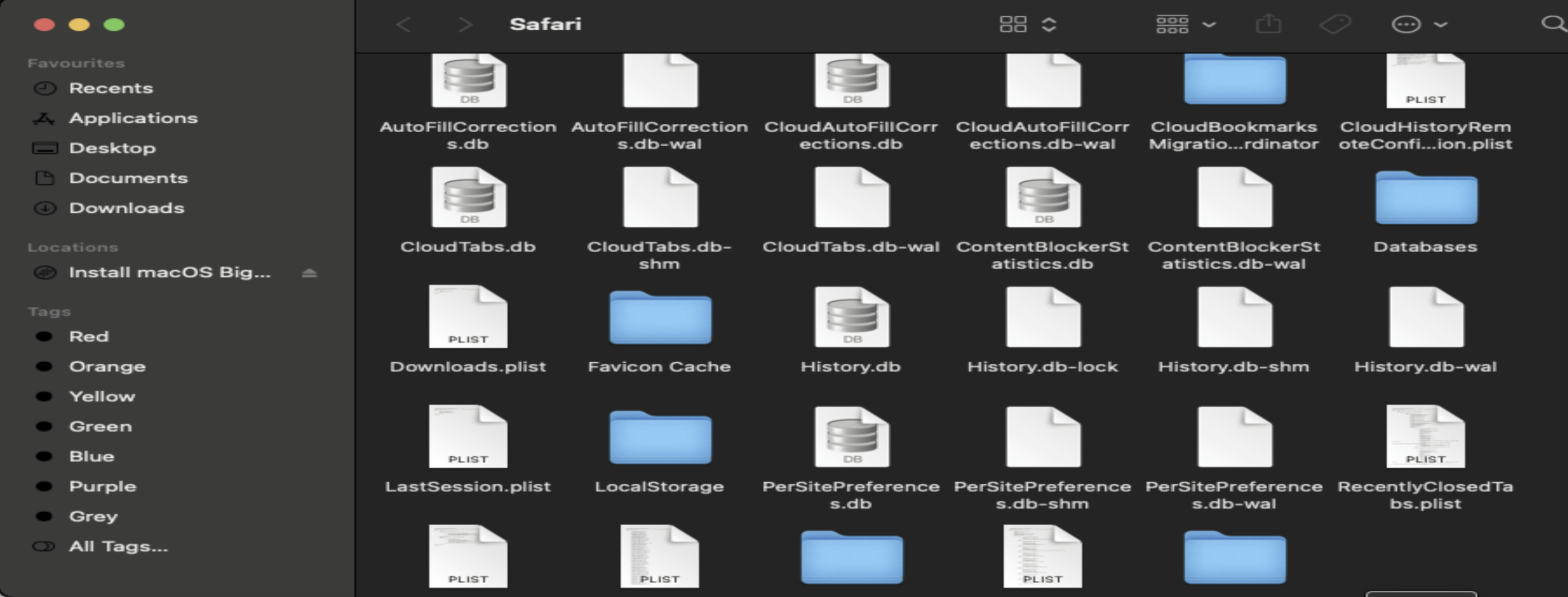
Task: Expand the group-by options dropdown
Action: pos(1209,24)
